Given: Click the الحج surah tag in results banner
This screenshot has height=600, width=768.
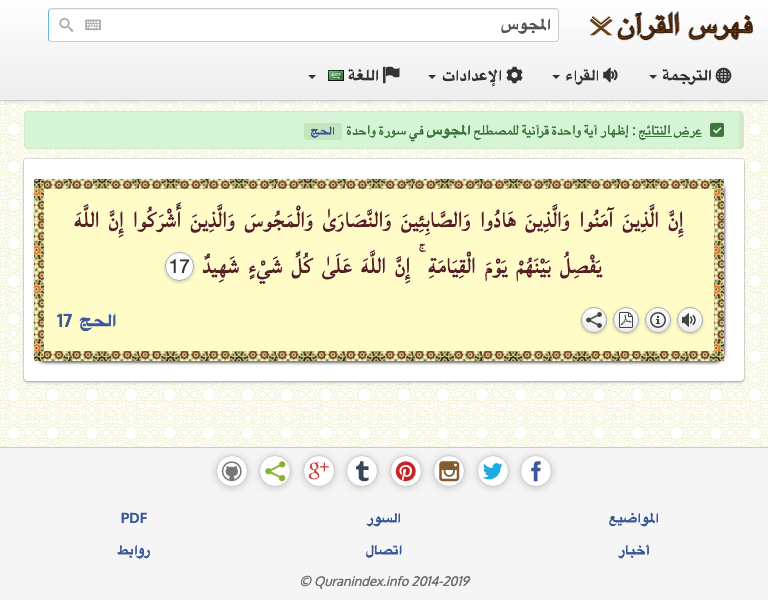Looking at the screenshot, I should 322,131.
